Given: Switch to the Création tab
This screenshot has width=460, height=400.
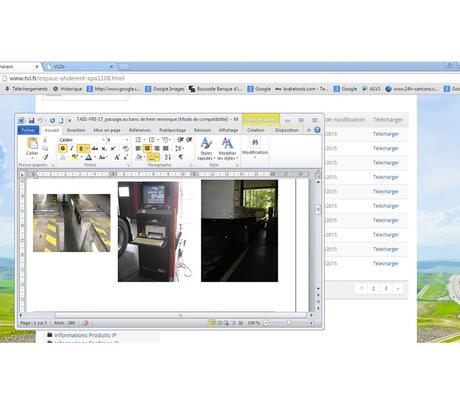Looking at the screenshot, I should click(x=256, y=130).
